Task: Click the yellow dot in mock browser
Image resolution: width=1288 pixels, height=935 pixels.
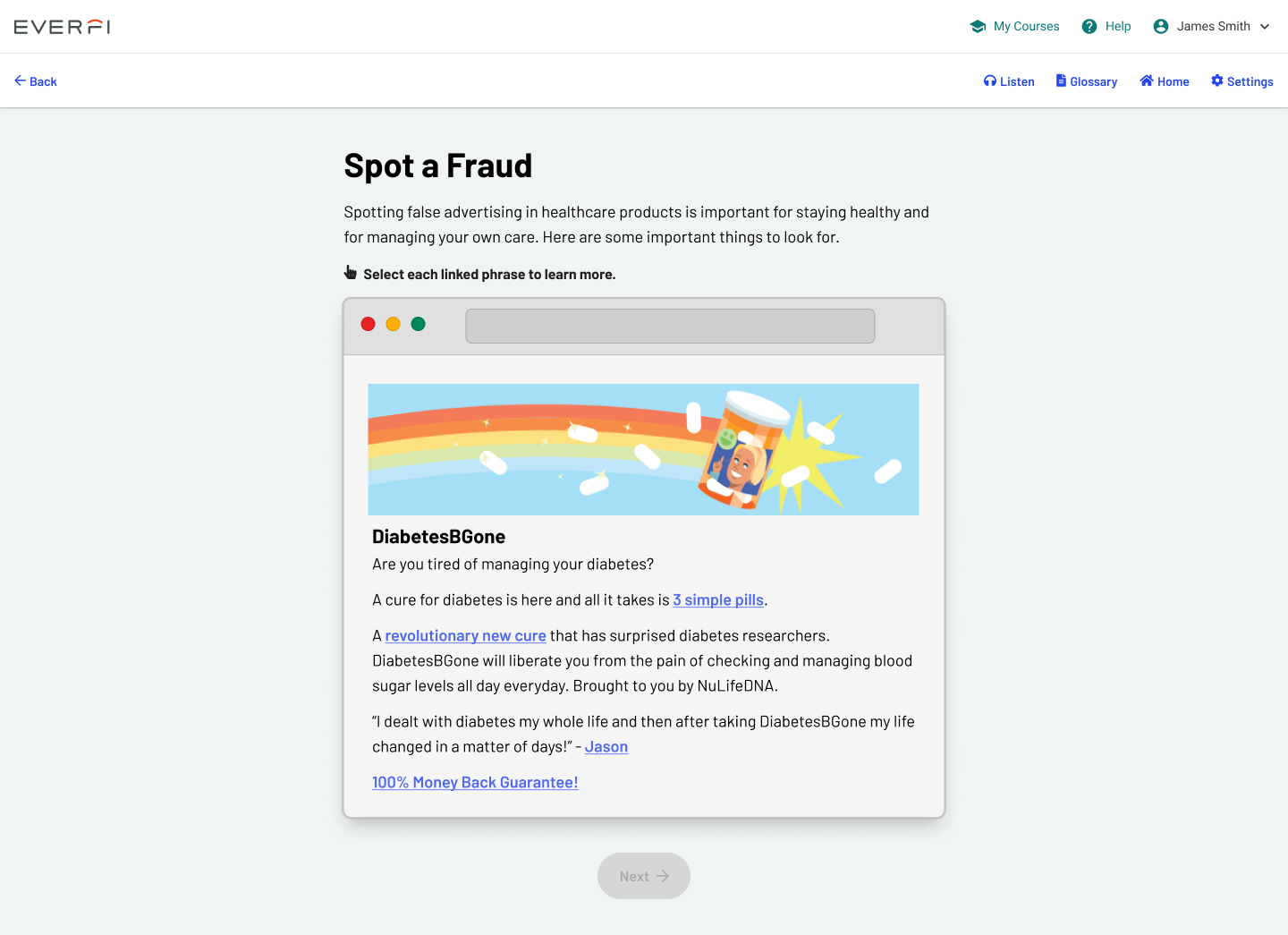Action: tap(393, 324)
